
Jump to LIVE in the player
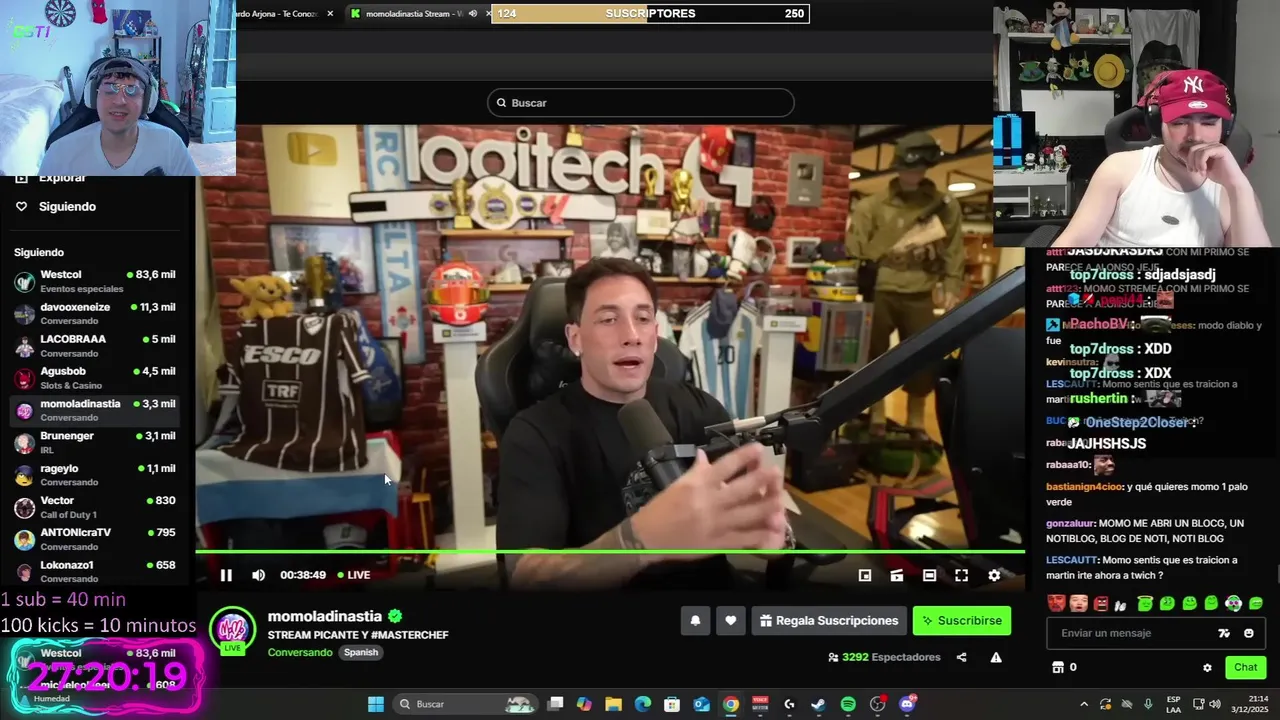[354, 575]
